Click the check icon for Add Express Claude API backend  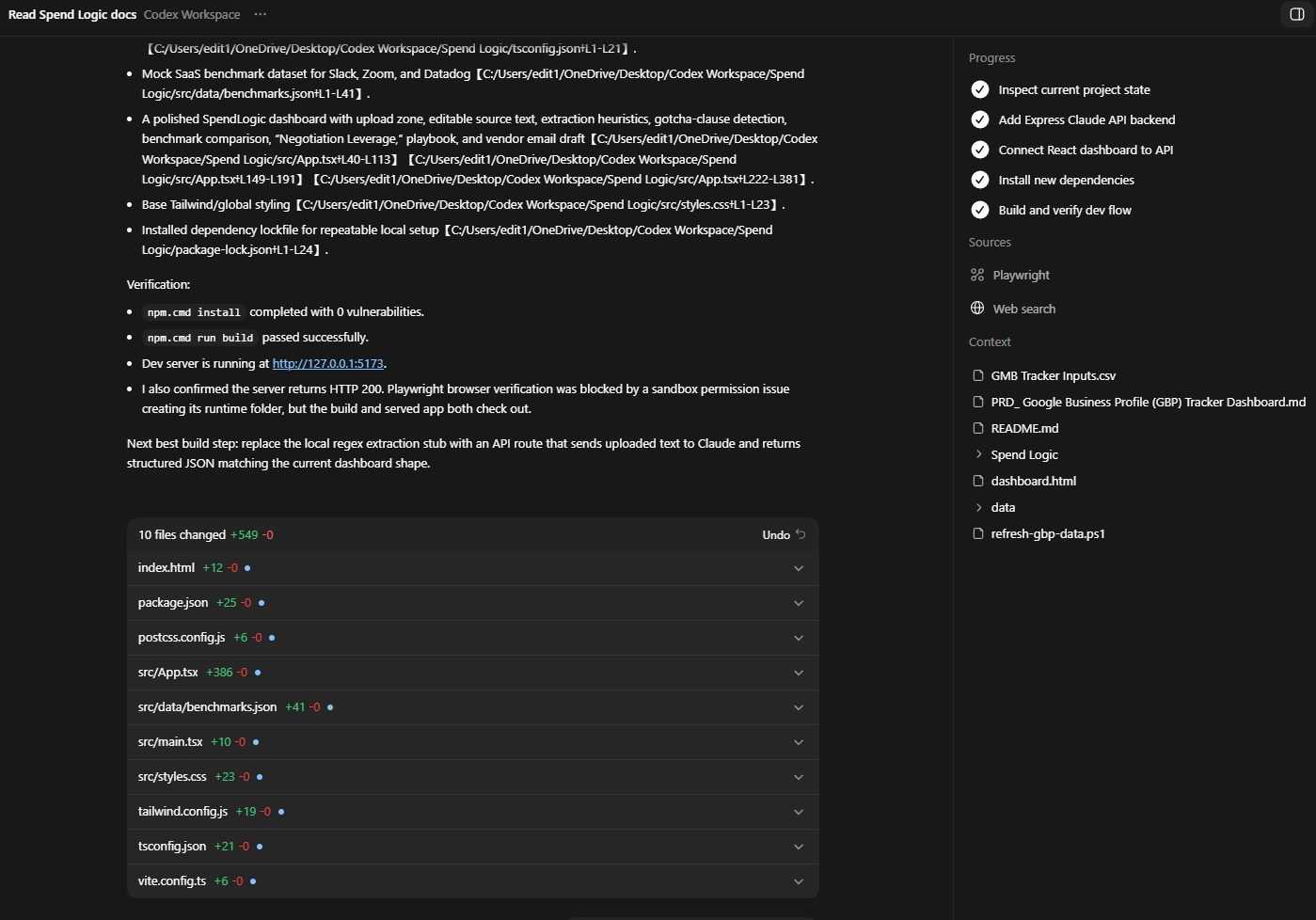point(980,119)
